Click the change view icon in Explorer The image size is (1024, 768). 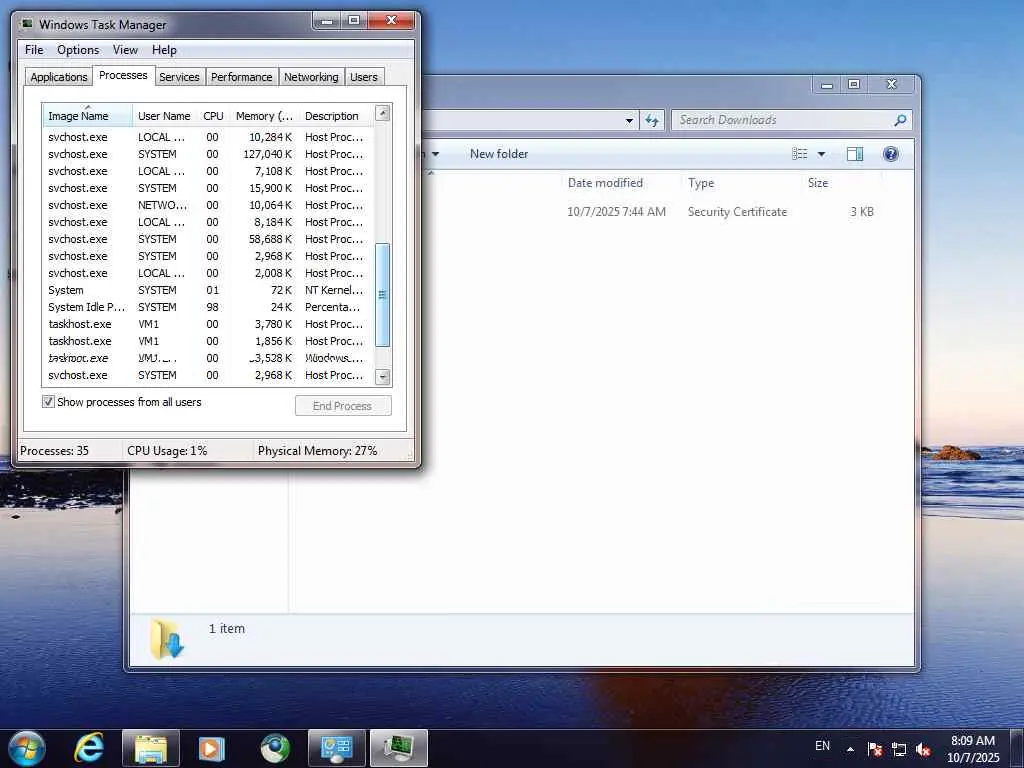pyautogui.click(x=799, y=154)
